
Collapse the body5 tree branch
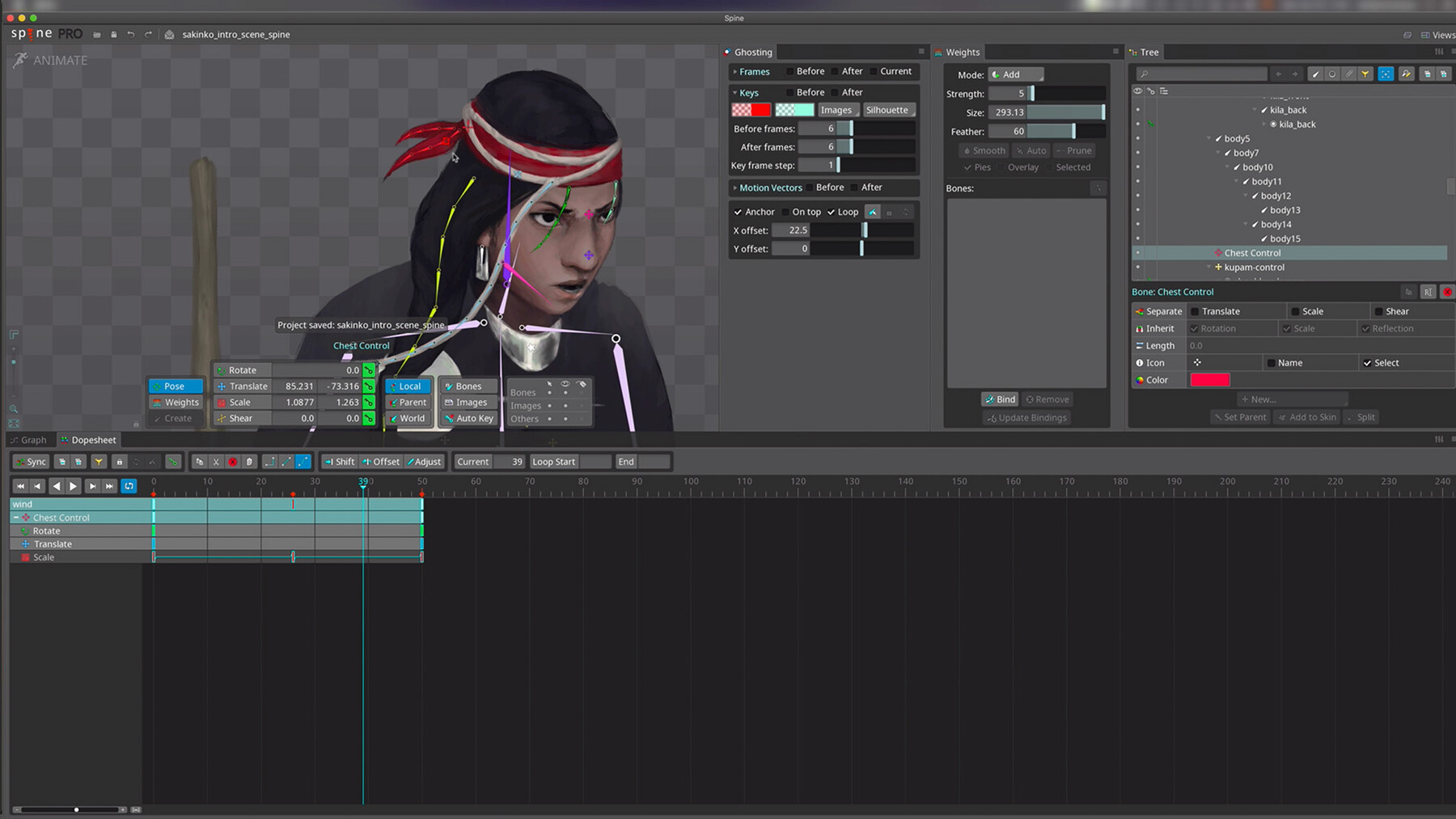pyautogui.click(x=1208, y=138)
